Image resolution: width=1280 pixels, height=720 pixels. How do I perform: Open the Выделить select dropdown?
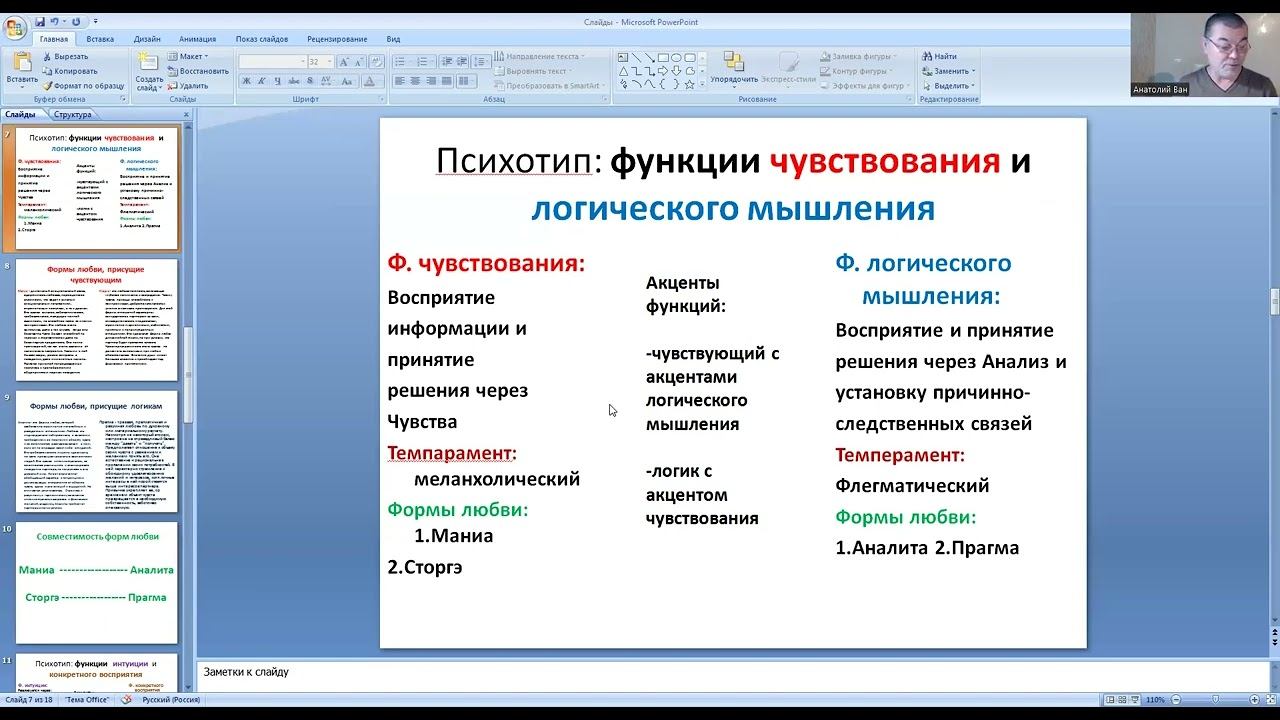[x=948, y=86]
